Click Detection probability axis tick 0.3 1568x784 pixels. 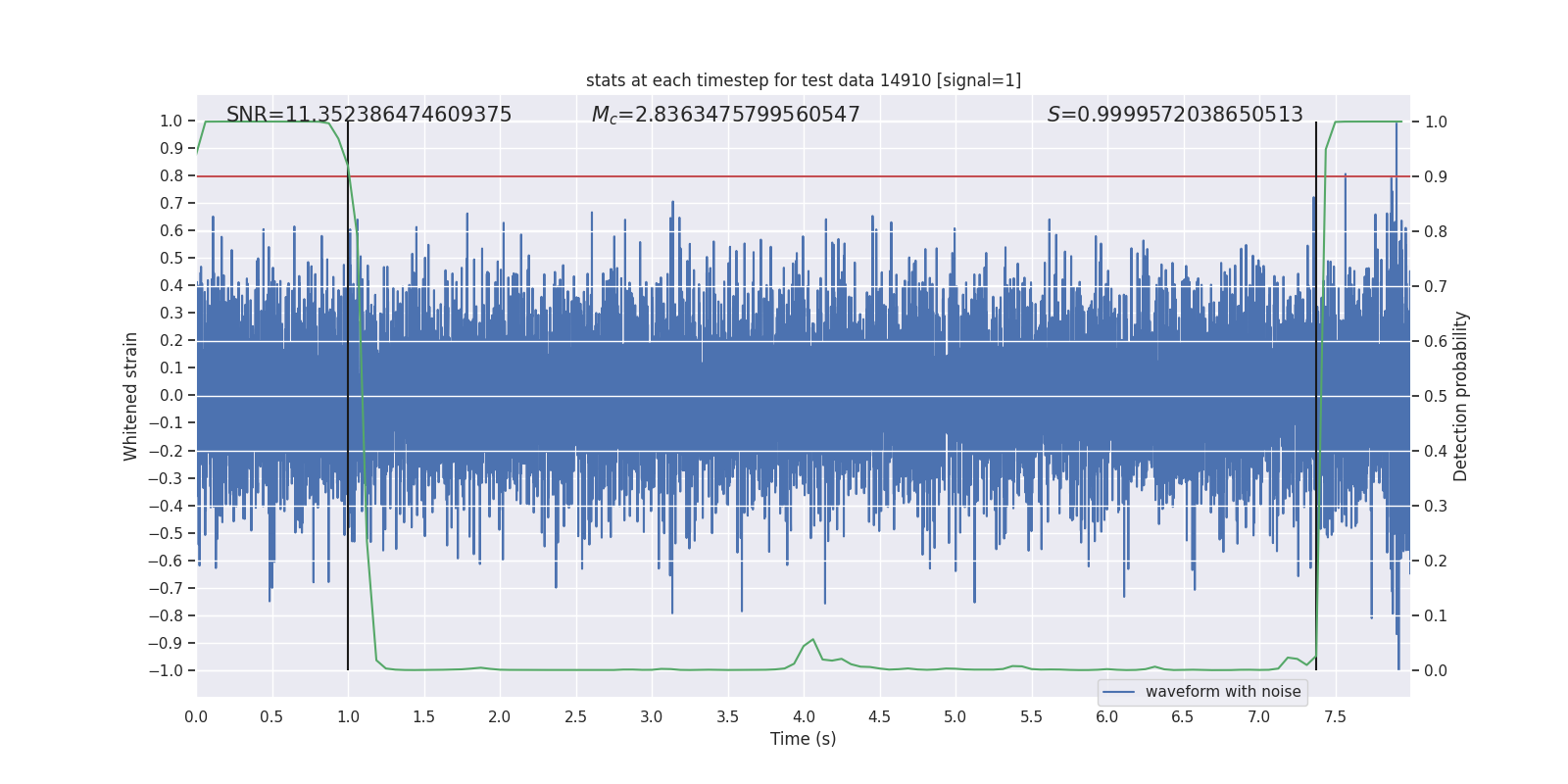[1436, 506]
